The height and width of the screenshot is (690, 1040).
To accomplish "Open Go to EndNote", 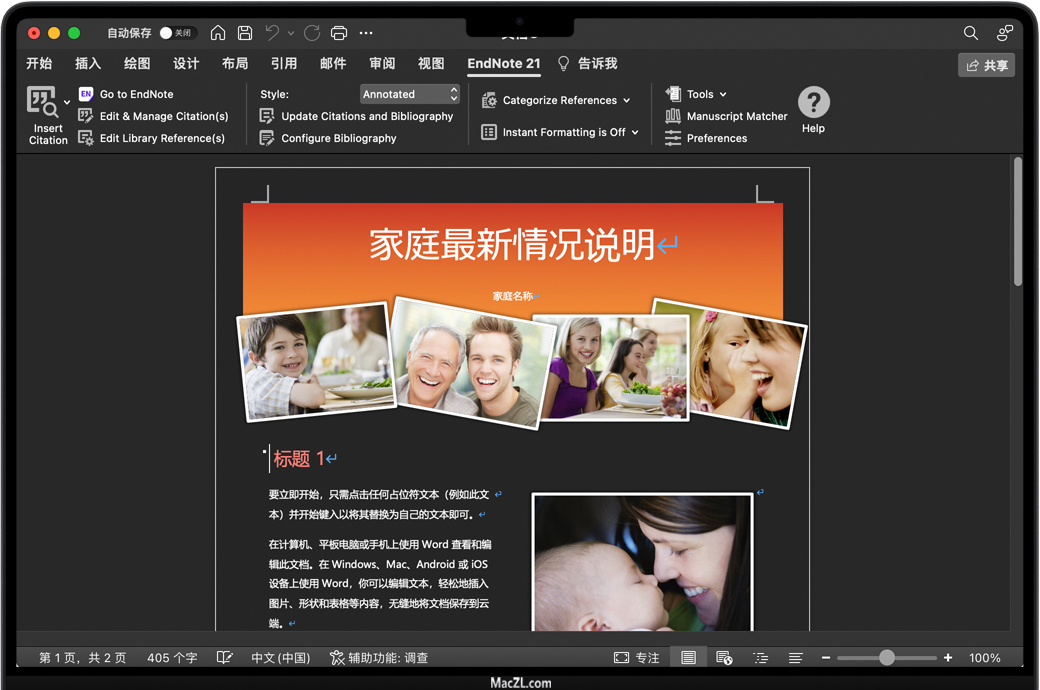I will click(136, 94).
